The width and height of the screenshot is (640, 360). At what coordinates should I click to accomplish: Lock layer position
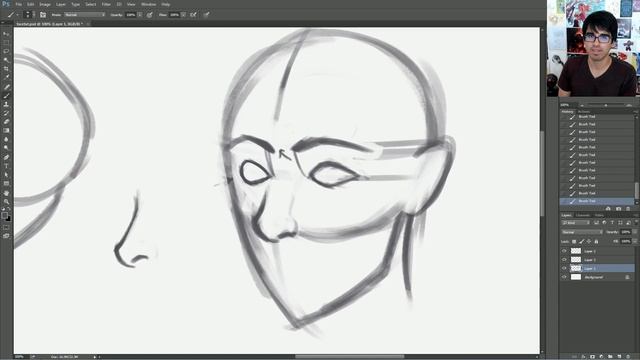[x=589, y=242]
